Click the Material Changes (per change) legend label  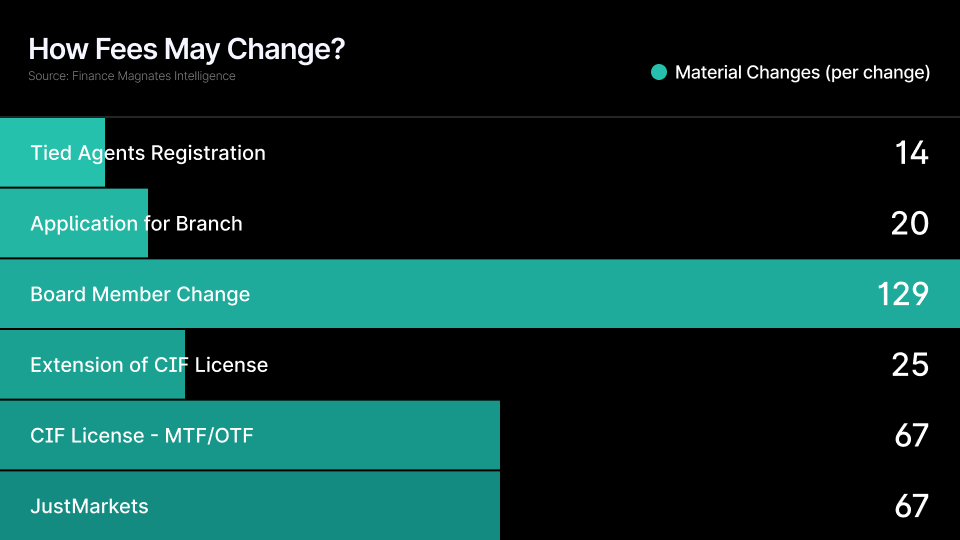click(802, 72)
